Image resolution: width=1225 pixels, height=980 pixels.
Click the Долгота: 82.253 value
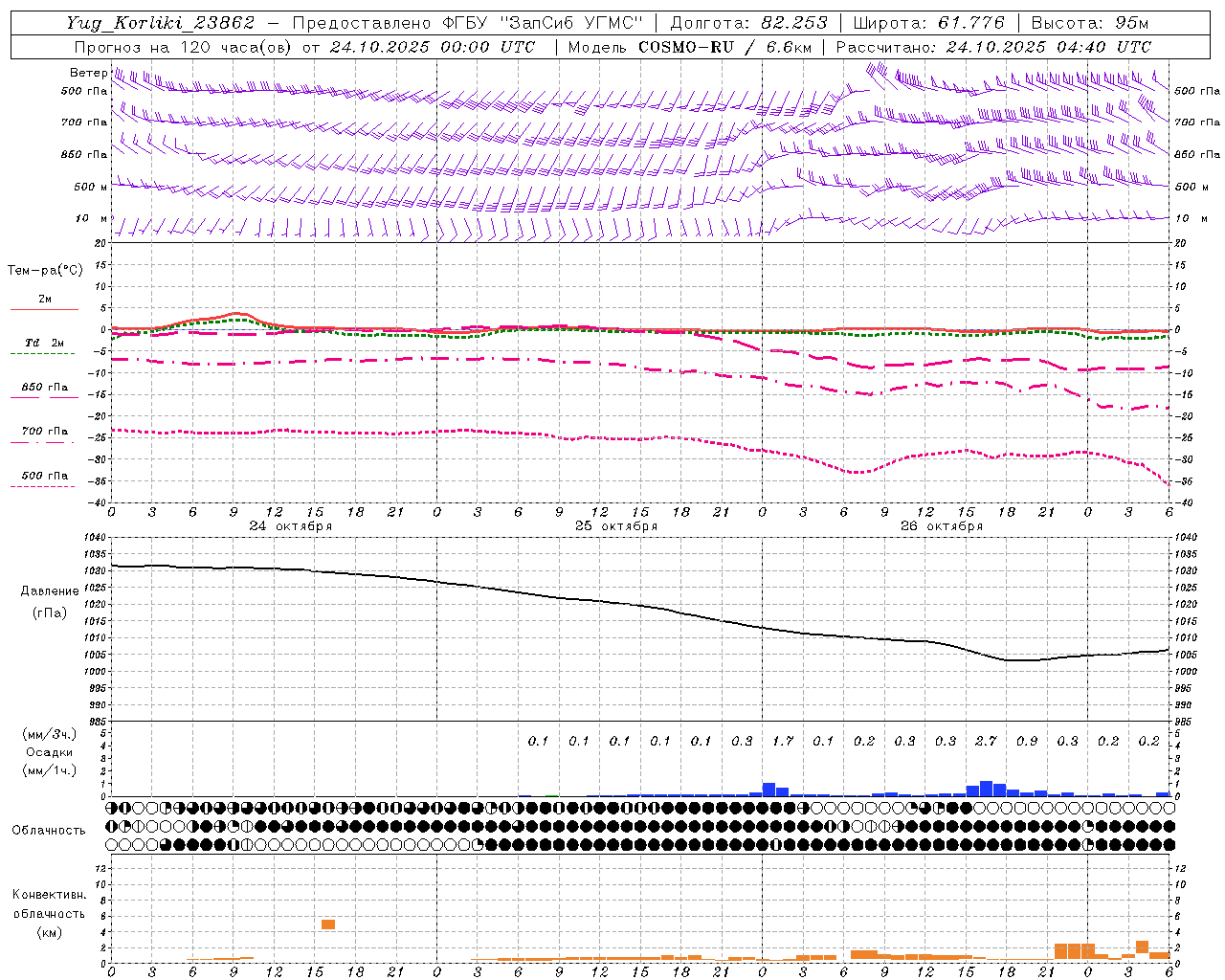pyautogui.click(x=749, y=23)
